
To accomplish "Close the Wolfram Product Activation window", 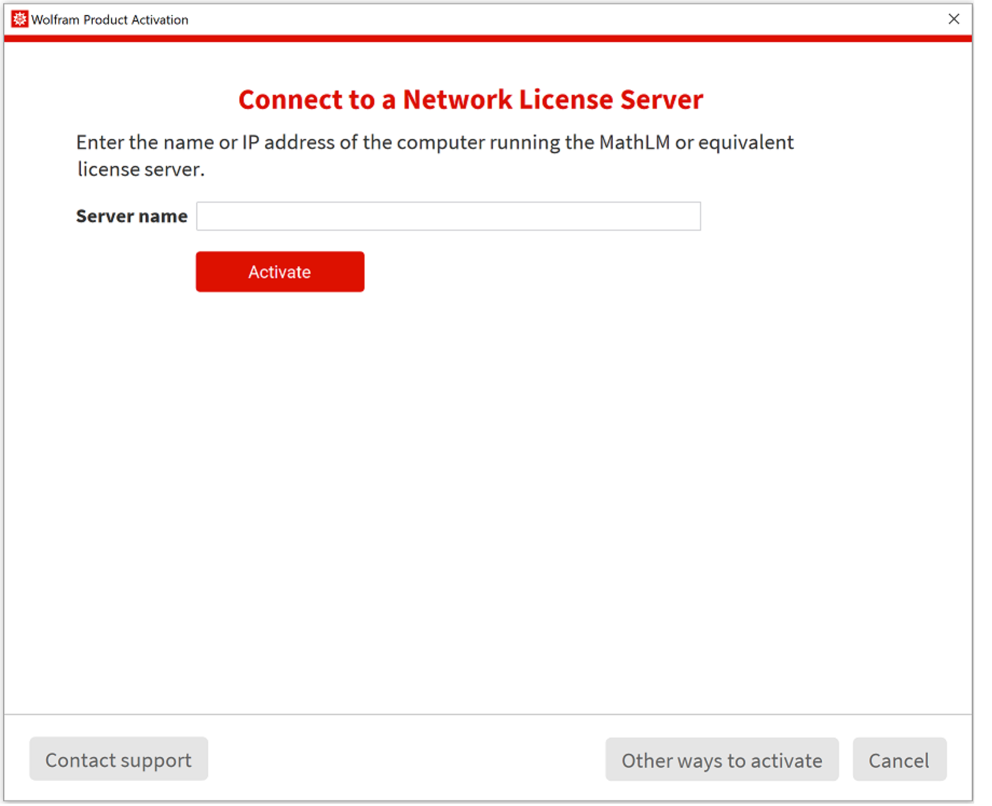I will (953, 19).
